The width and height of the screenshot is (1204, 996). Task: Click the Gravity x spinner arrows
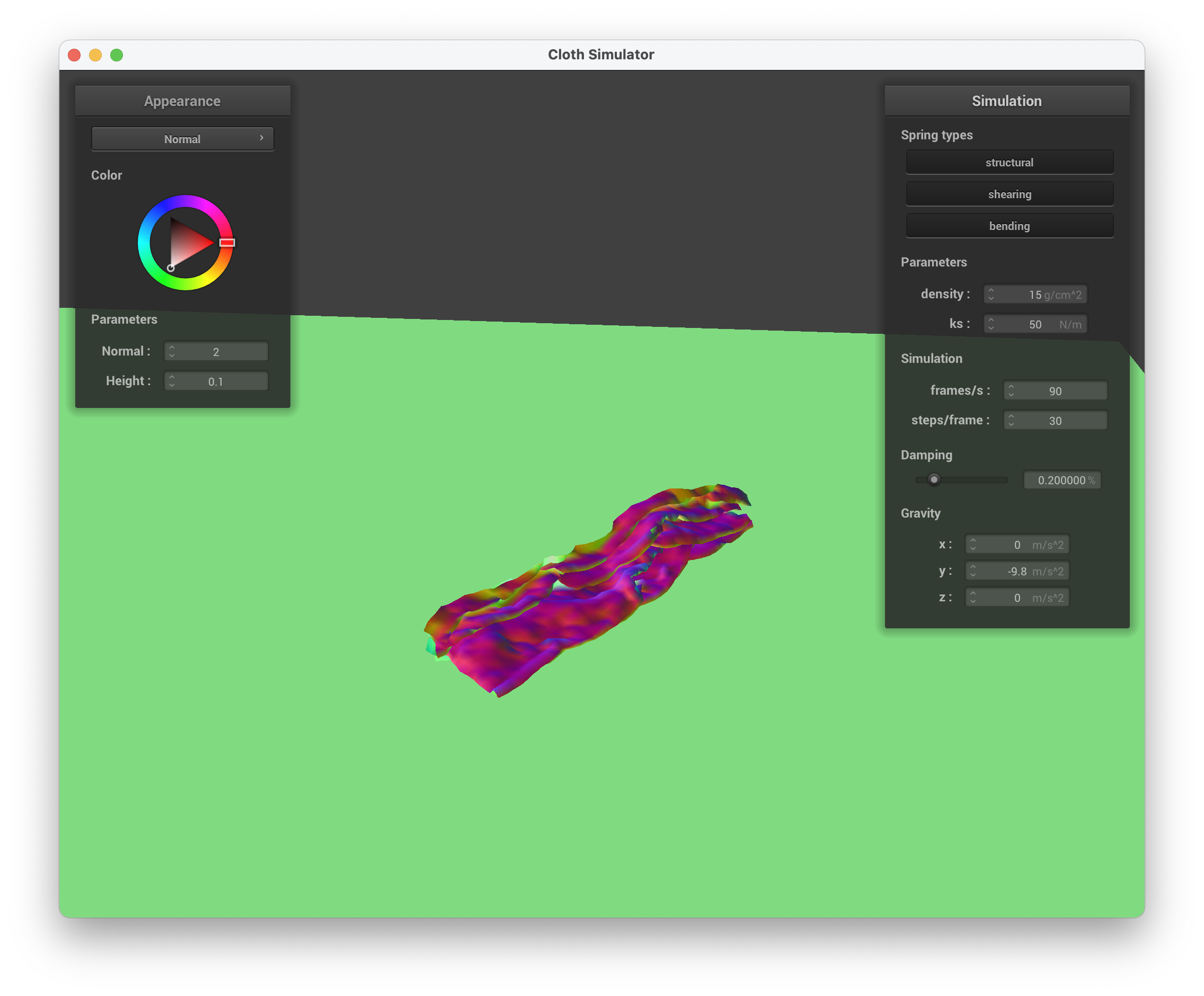(973, 544)
